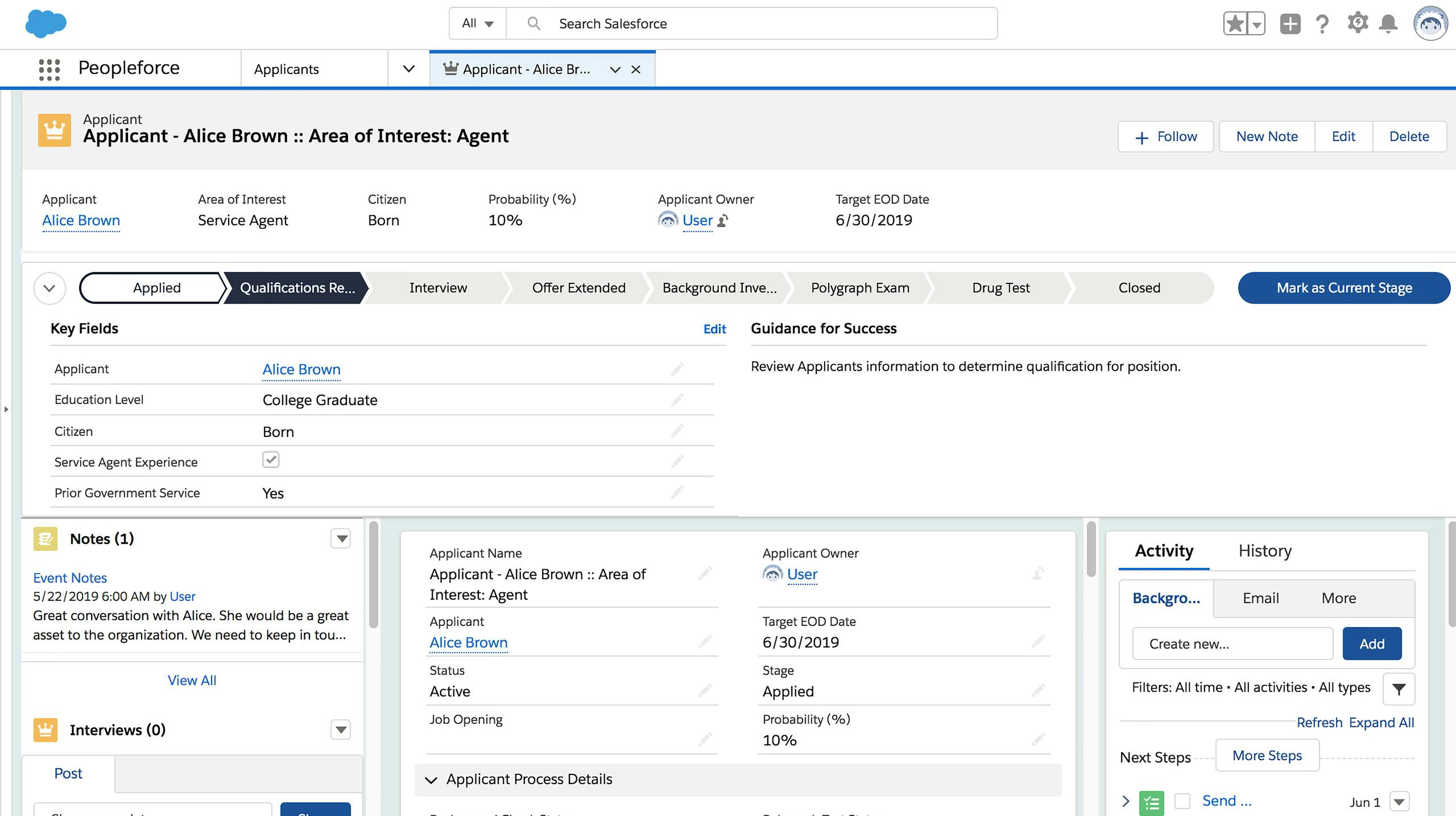Open the Setup gear icon
1456x816 pixels.
(1357, 23)
